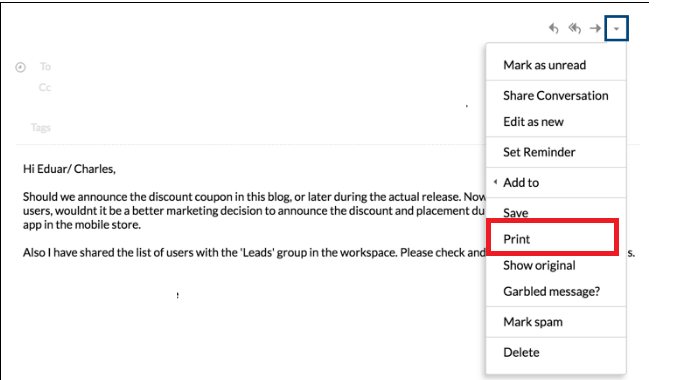The width and height of the screenshot is (700, 380).
Task: Choose Share Conversation from menu
Action: point(556,96)
